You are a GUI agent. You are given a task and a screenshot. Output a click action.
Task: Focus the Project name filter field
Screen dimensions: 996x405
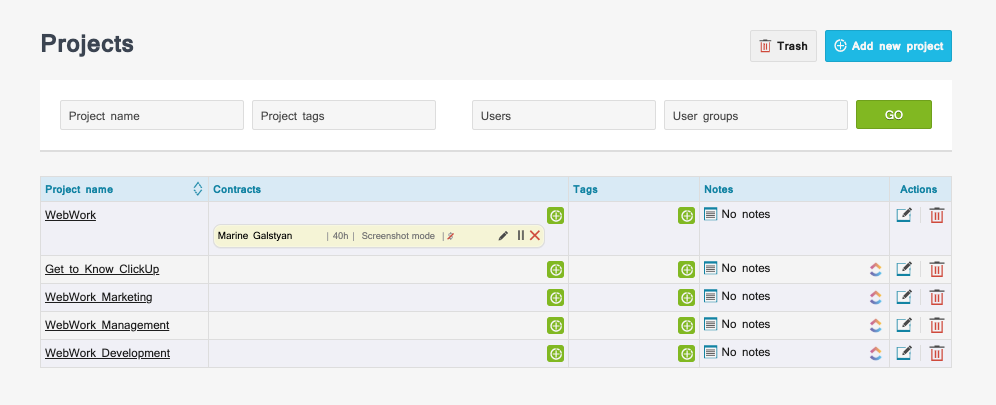coord(152,116)
